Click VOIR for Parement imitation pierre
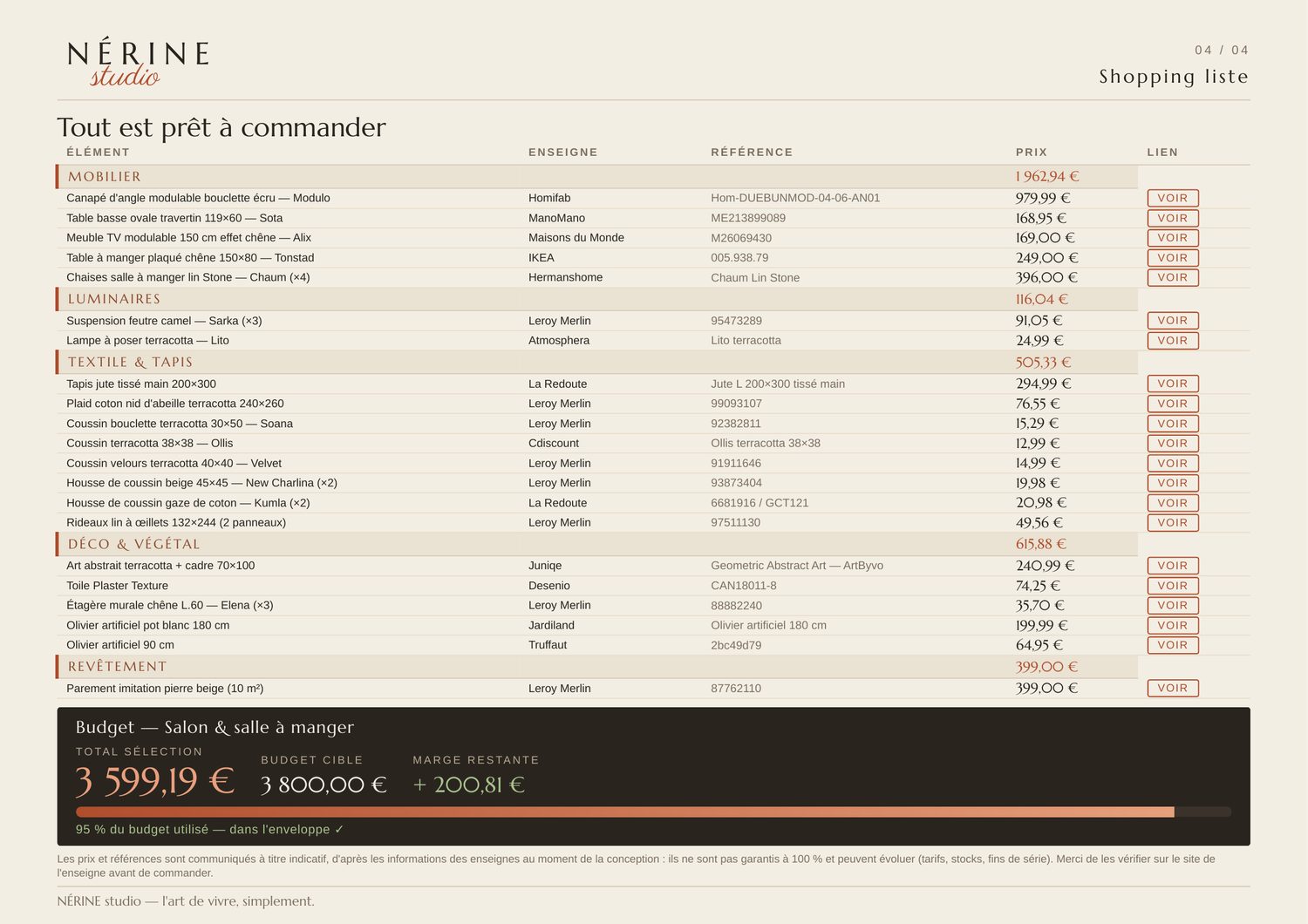 click(x=1173, y=688)
